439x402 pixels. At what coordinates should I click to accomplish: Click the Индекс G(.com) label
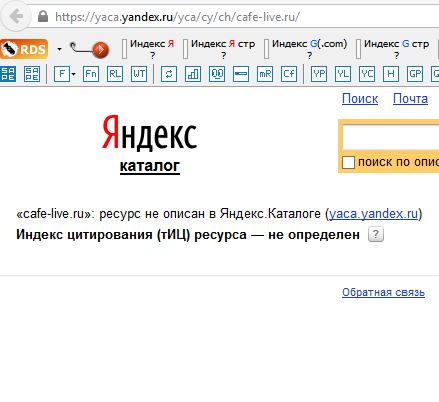click(x=309, y=44)
